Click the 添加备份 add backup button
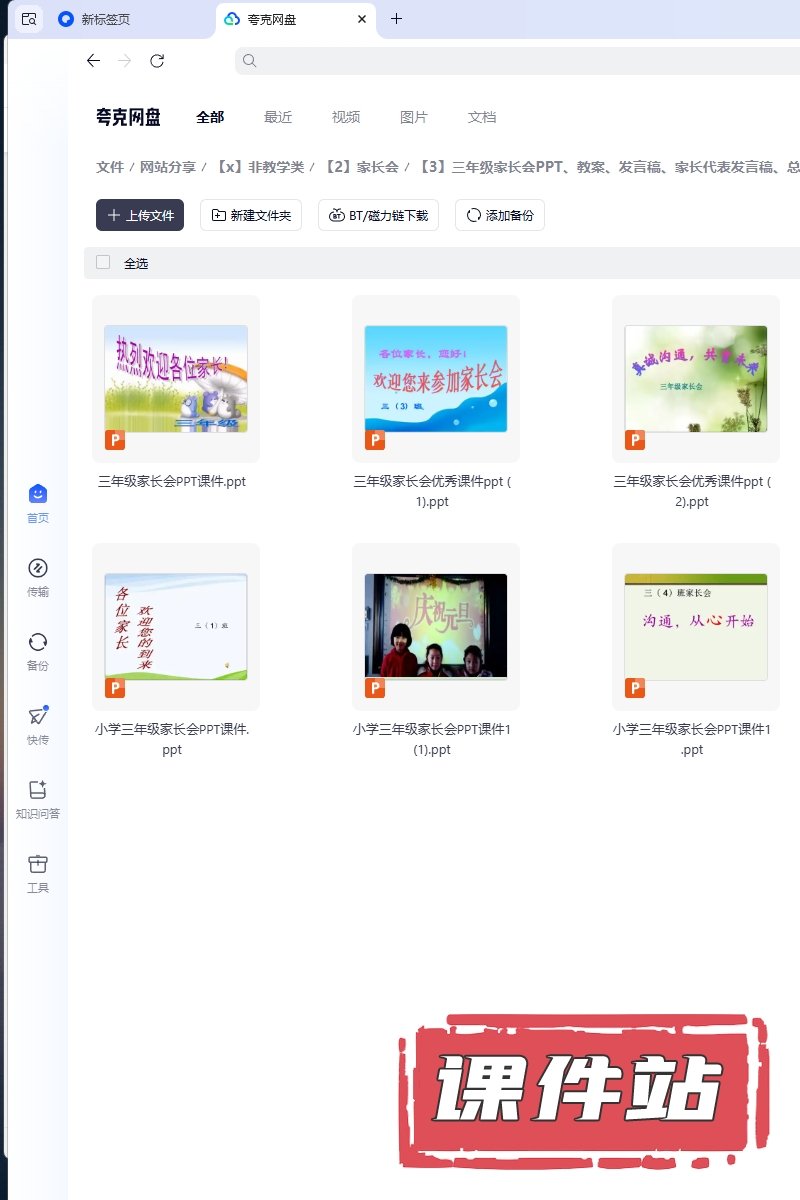This screenshot has width=800, height=1200. click(x=500, y=215)
